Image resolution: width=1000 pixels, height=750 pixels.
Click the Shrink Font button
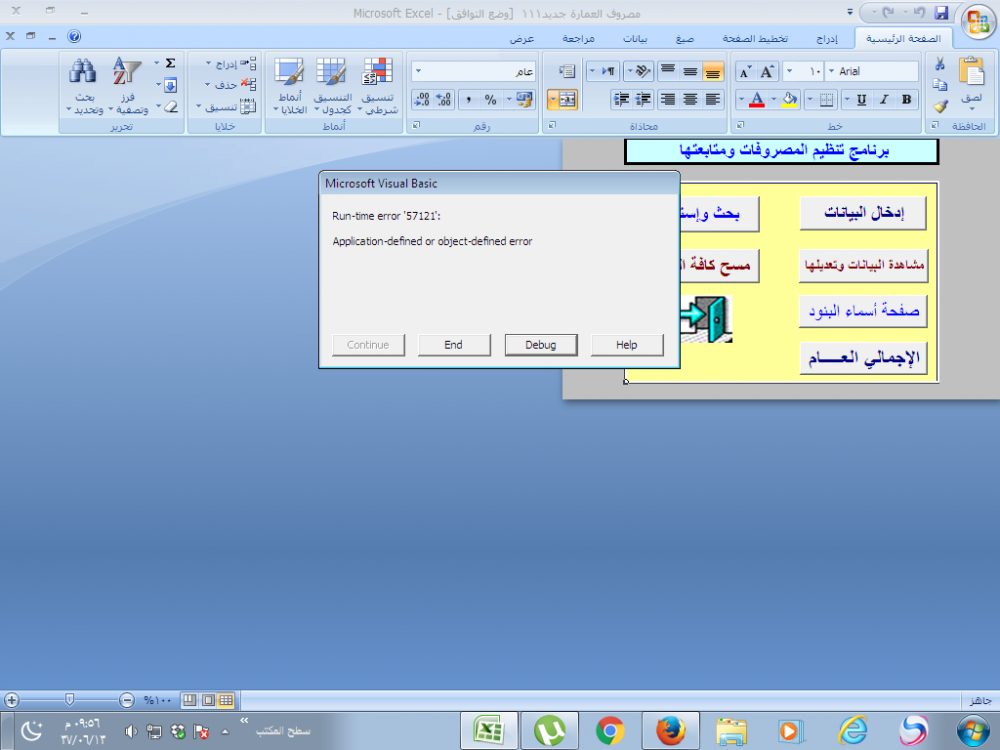coord(745,71)
